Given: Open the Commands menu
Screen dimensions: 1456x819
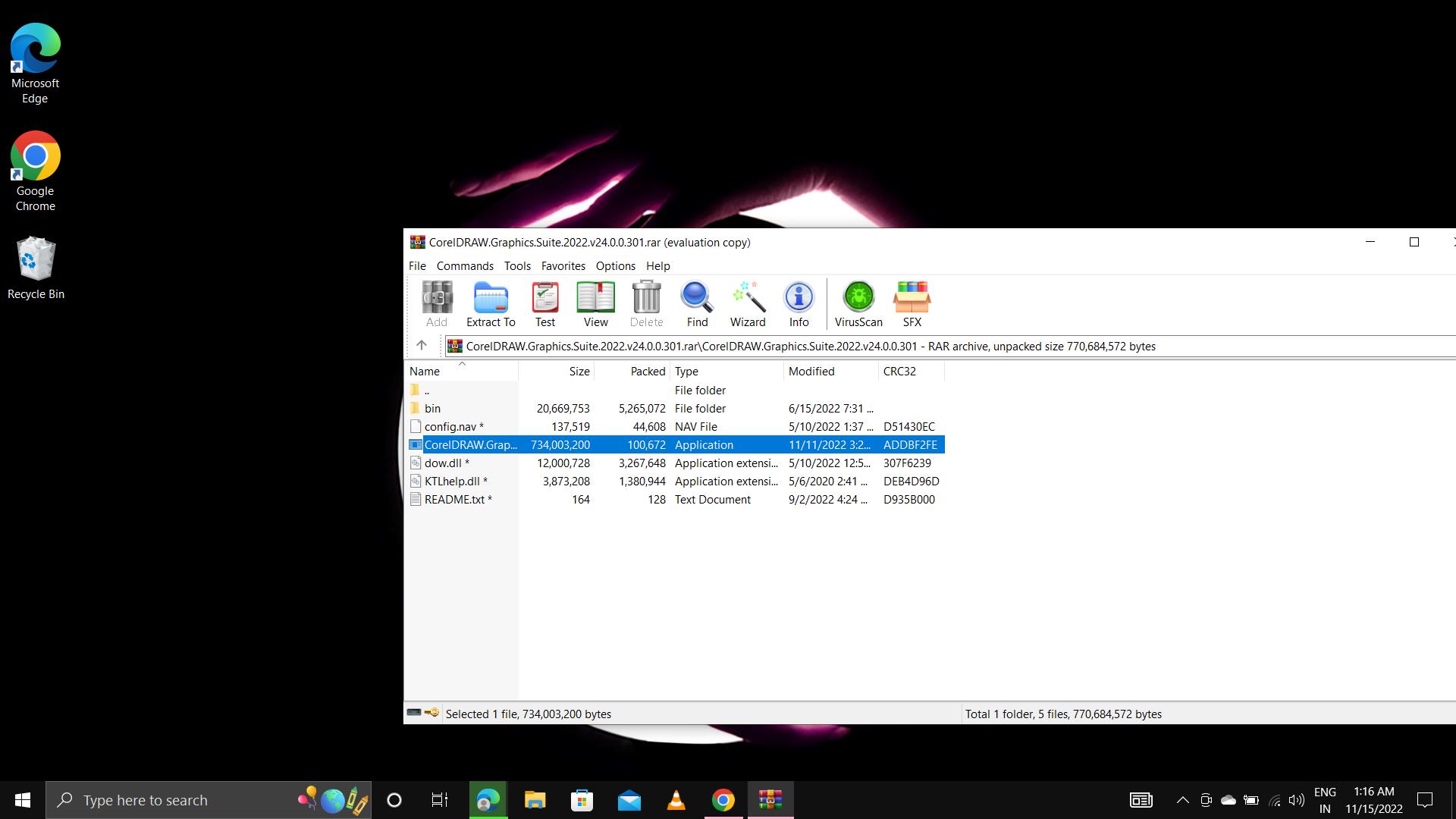Looking at the screenshot, I should pyautogui.click(x=464, y=266).
